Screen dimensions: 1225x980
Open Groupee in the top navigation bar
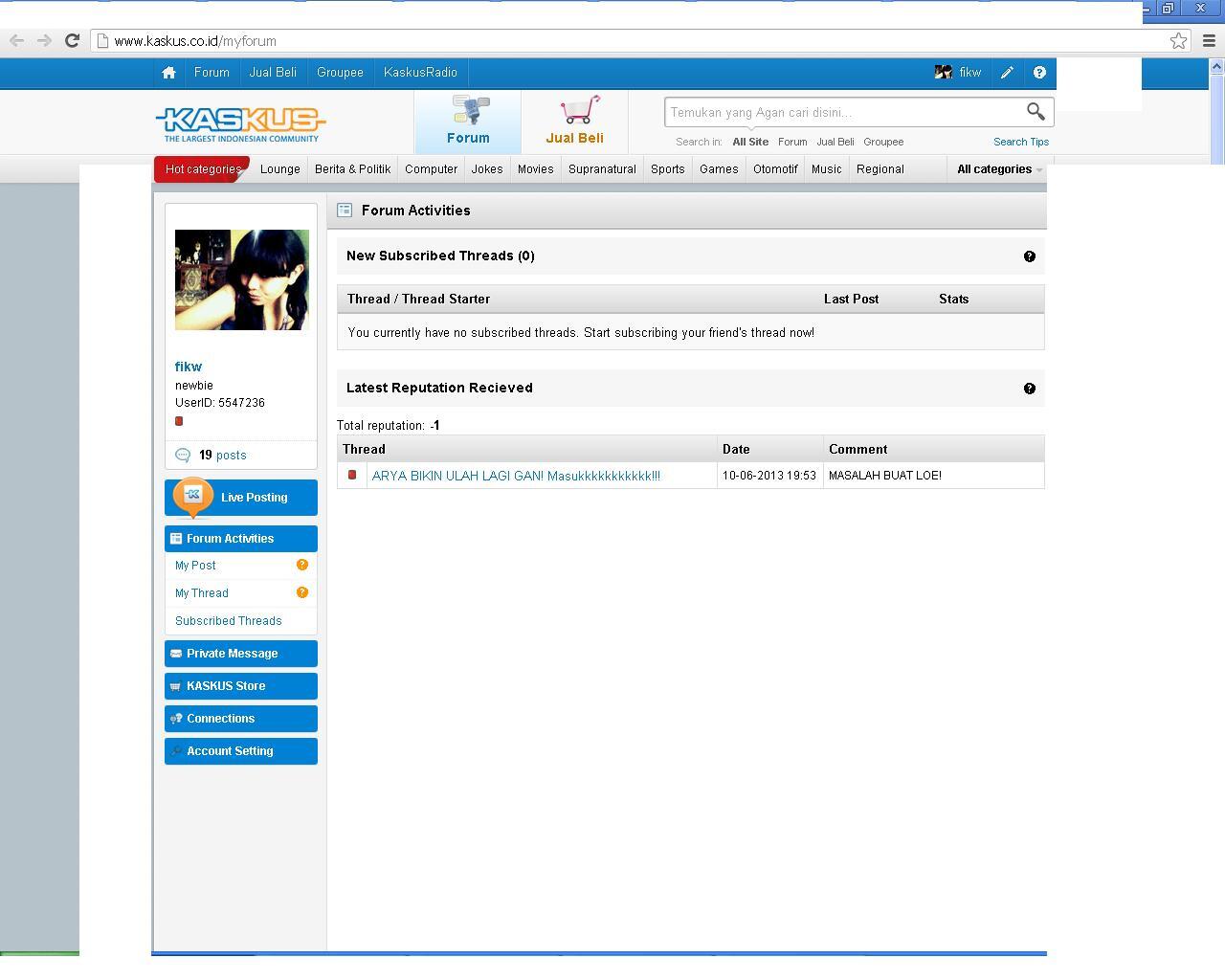click(x=340, y=73)
